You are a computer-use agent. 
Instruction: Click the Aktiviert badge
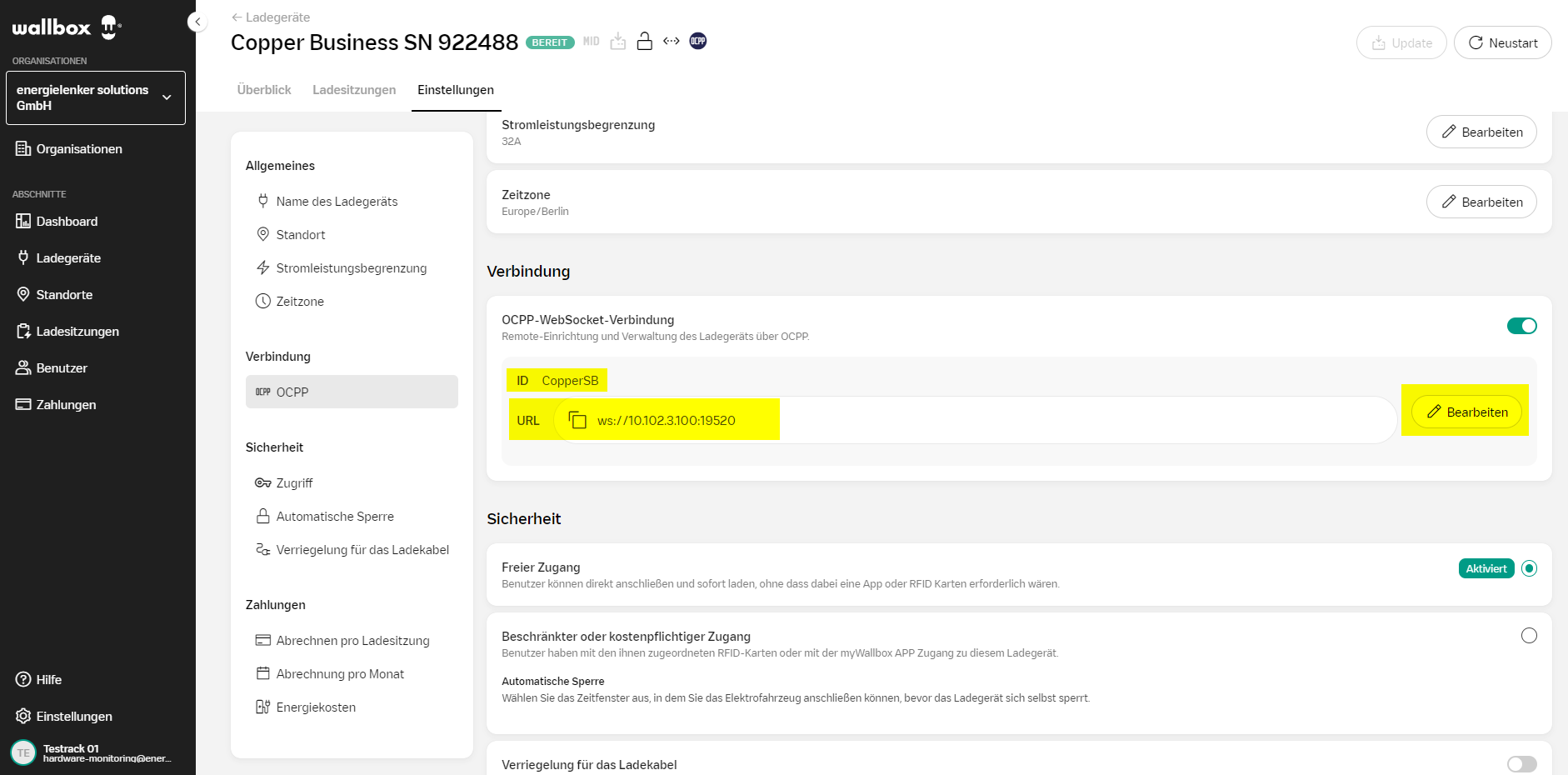[1486, 568]
